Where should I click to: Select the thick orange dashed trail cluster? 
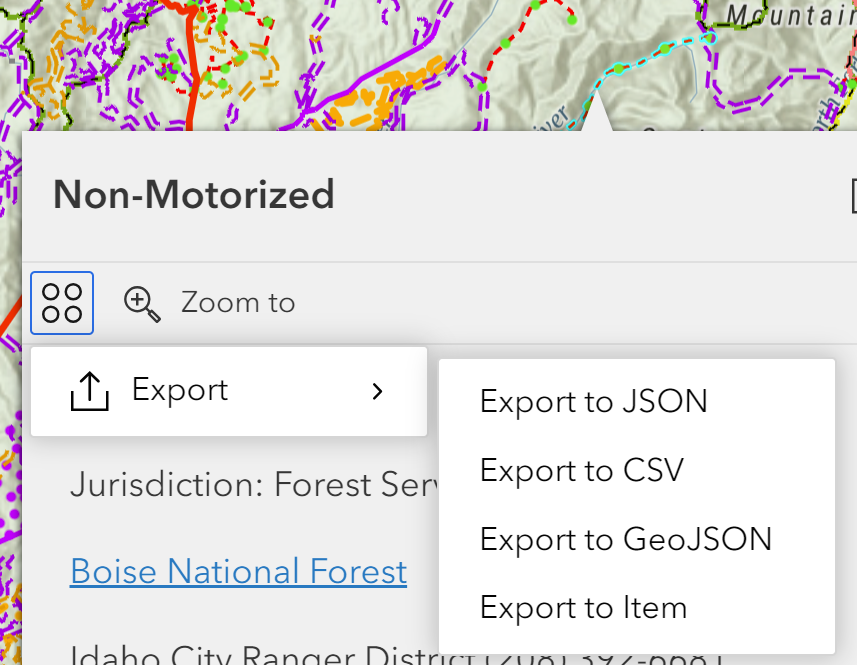[x=383, y=93]
